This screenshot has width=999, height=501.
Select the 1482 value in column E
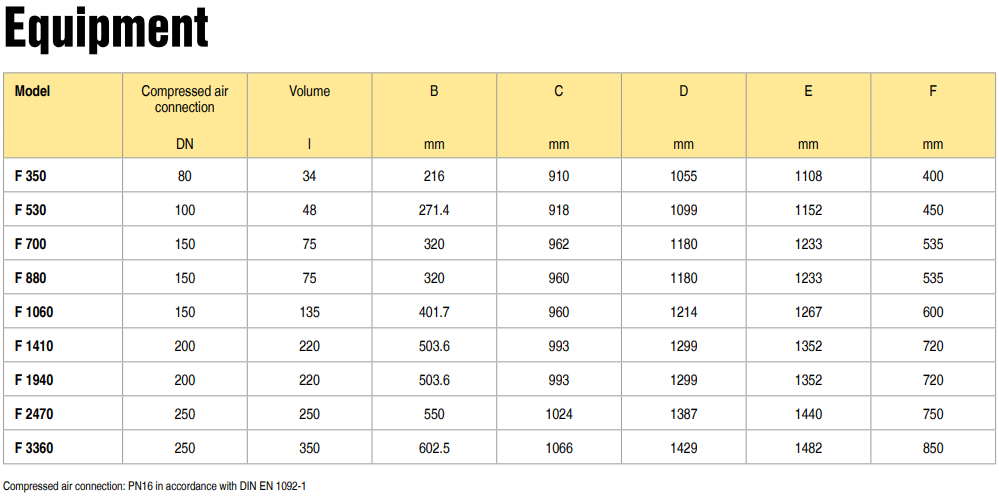(x=809, y=448)
